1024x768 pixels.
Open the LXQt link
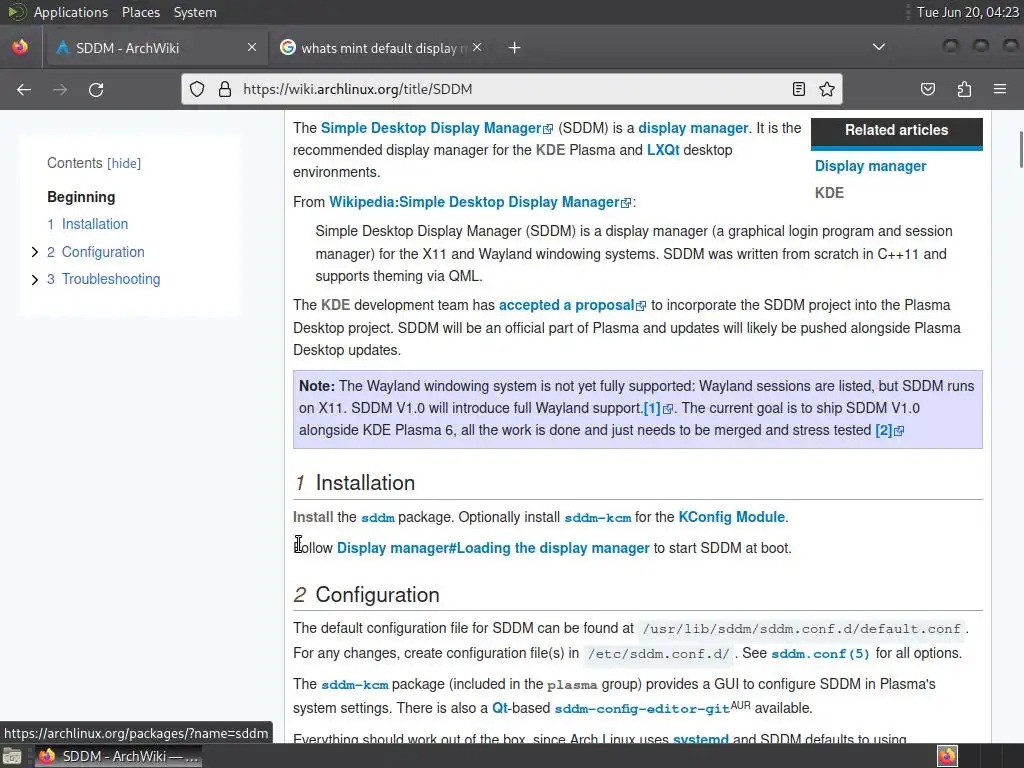pyautogui.click(x=663, y=150)
